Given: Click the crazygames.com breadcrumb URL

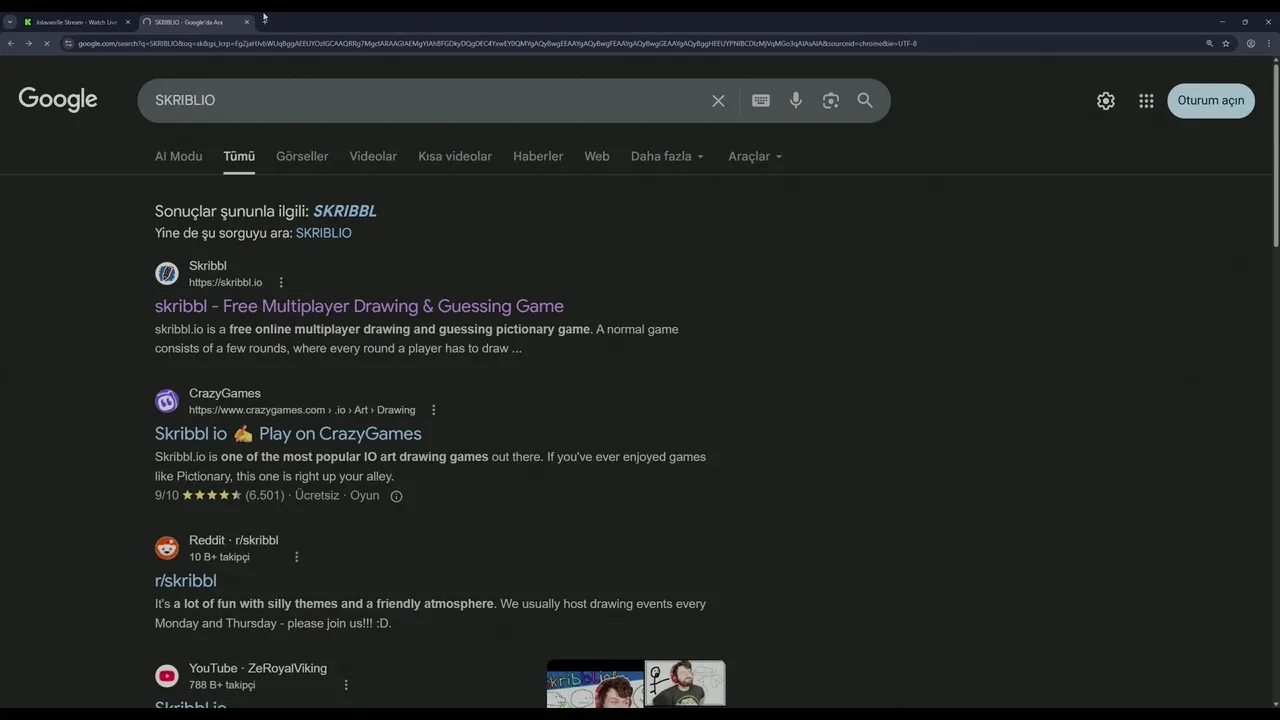Looking at the screenshot, I should point(302,410).
